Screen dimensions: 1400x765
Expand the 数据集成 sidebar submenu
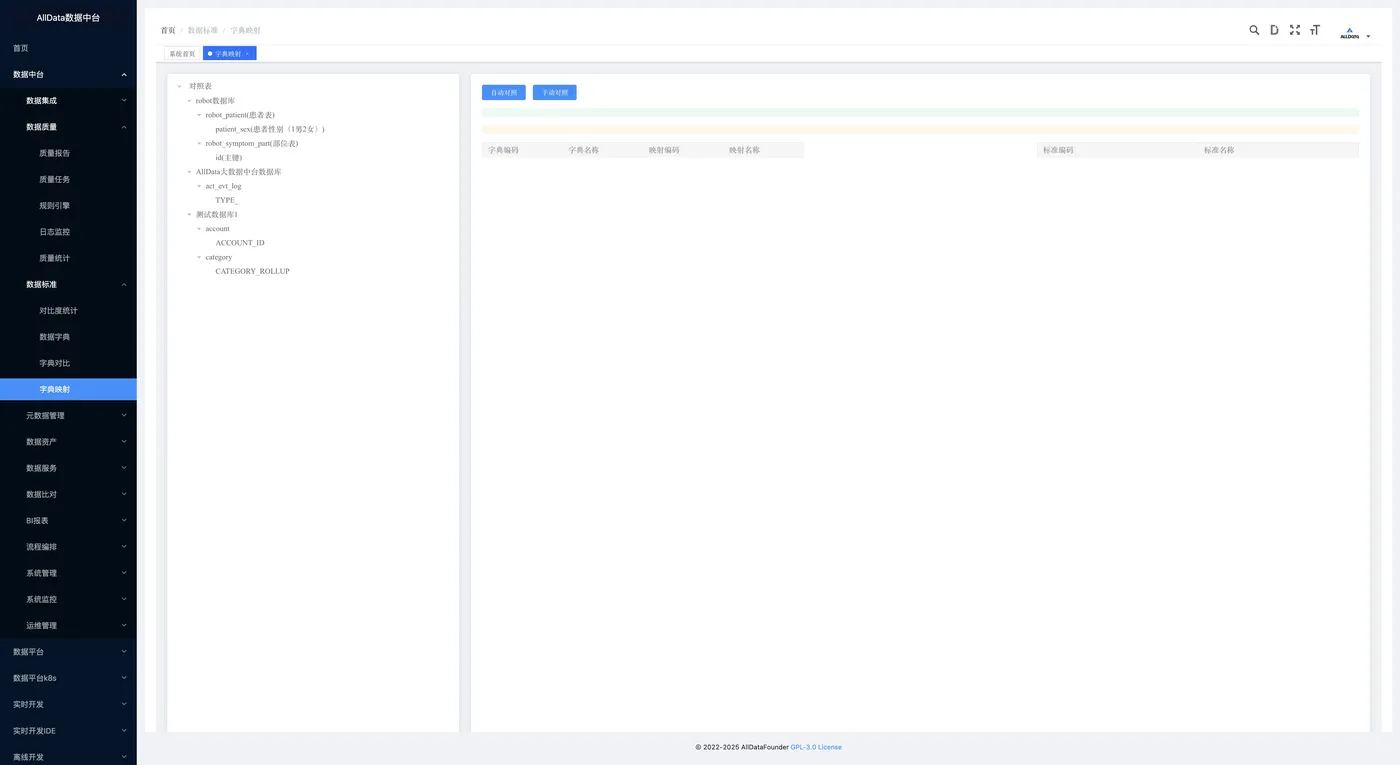pyautogui.click(x=68, y=100)
